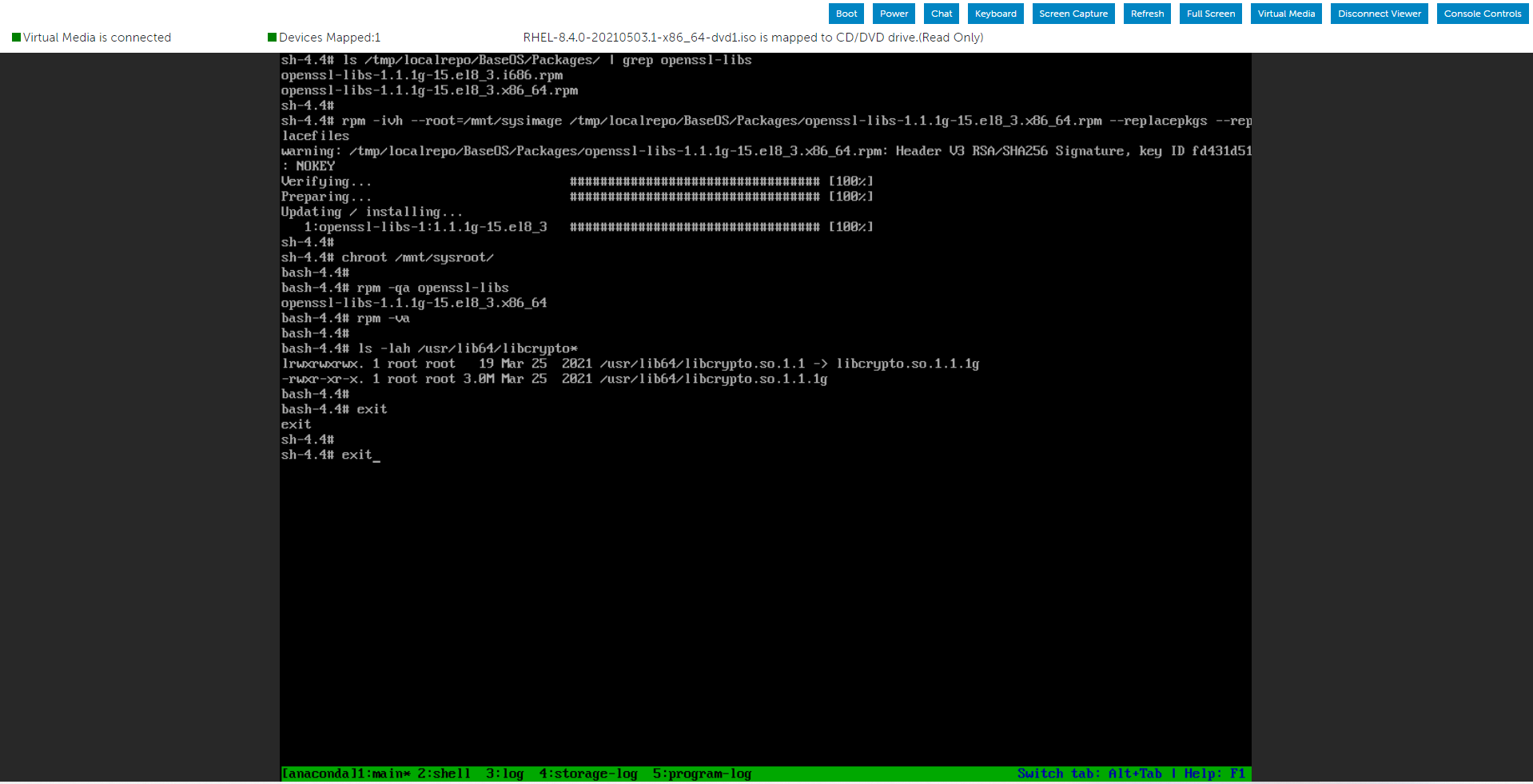1533x784 pixels.
Task: Enter Full Screen mode
Action: tap(1210, 13)
